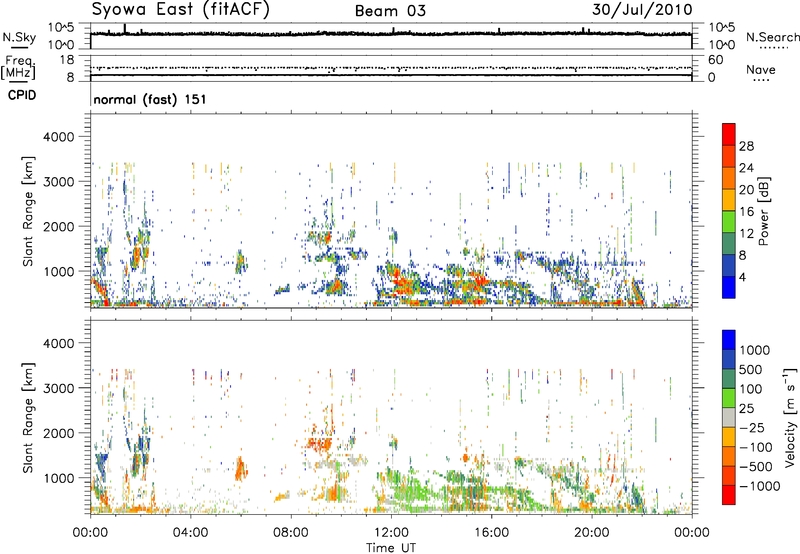Click the '60' Nave axis tick label
The height and width of the screenshot is (554, 800).
tap(715, 60)
